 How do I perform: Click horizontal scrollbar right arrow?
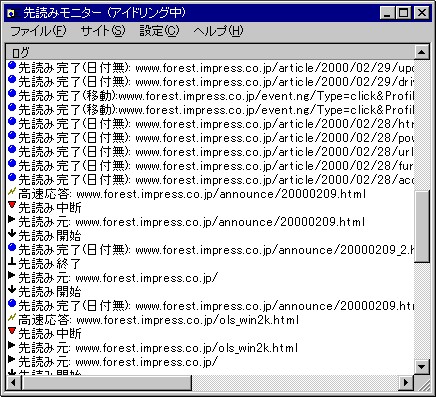click(x=406, y=382)
